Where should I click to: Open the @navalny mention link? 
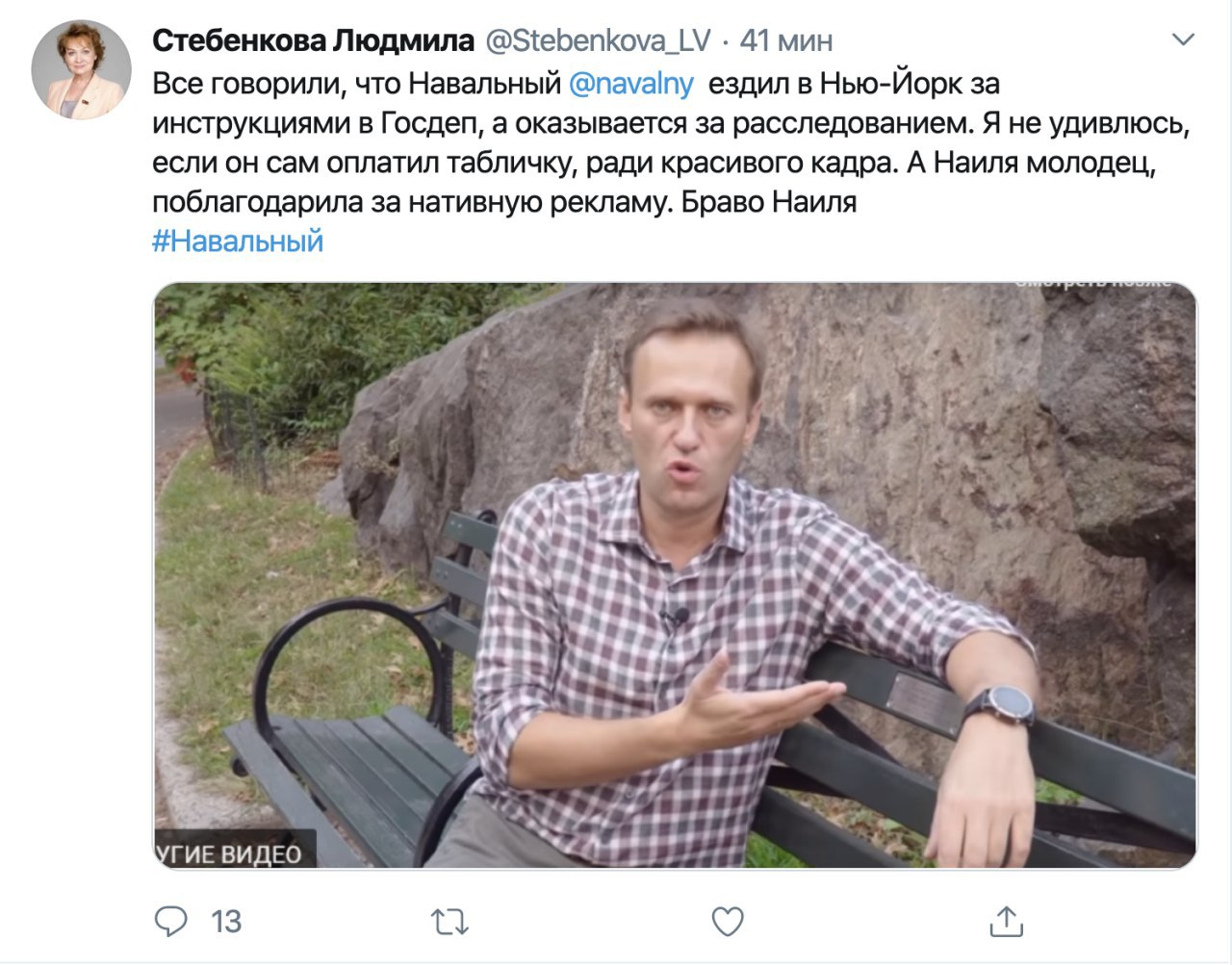(x=631, y=84)
